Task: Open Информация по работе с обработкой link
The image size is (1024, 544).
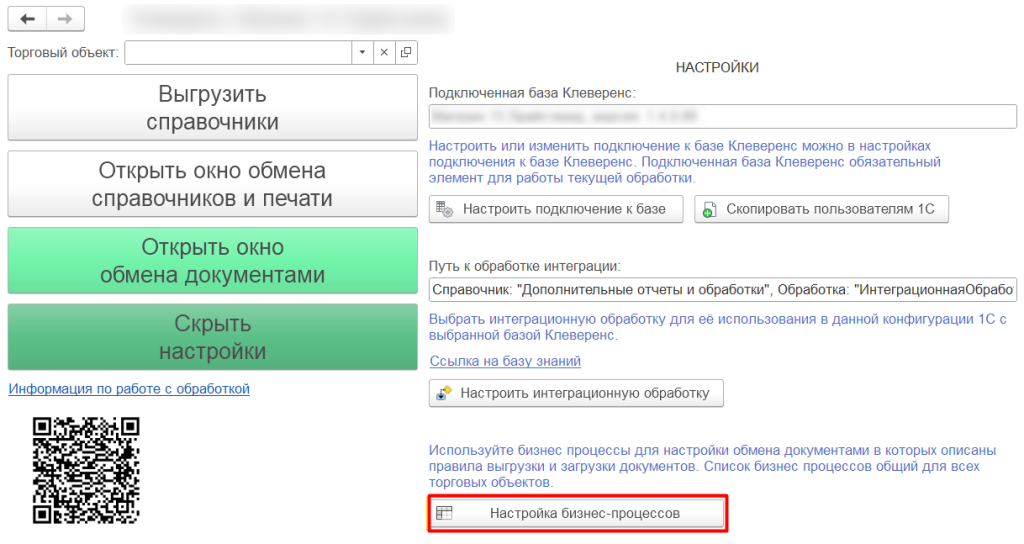Action: [x=129, y=388]
